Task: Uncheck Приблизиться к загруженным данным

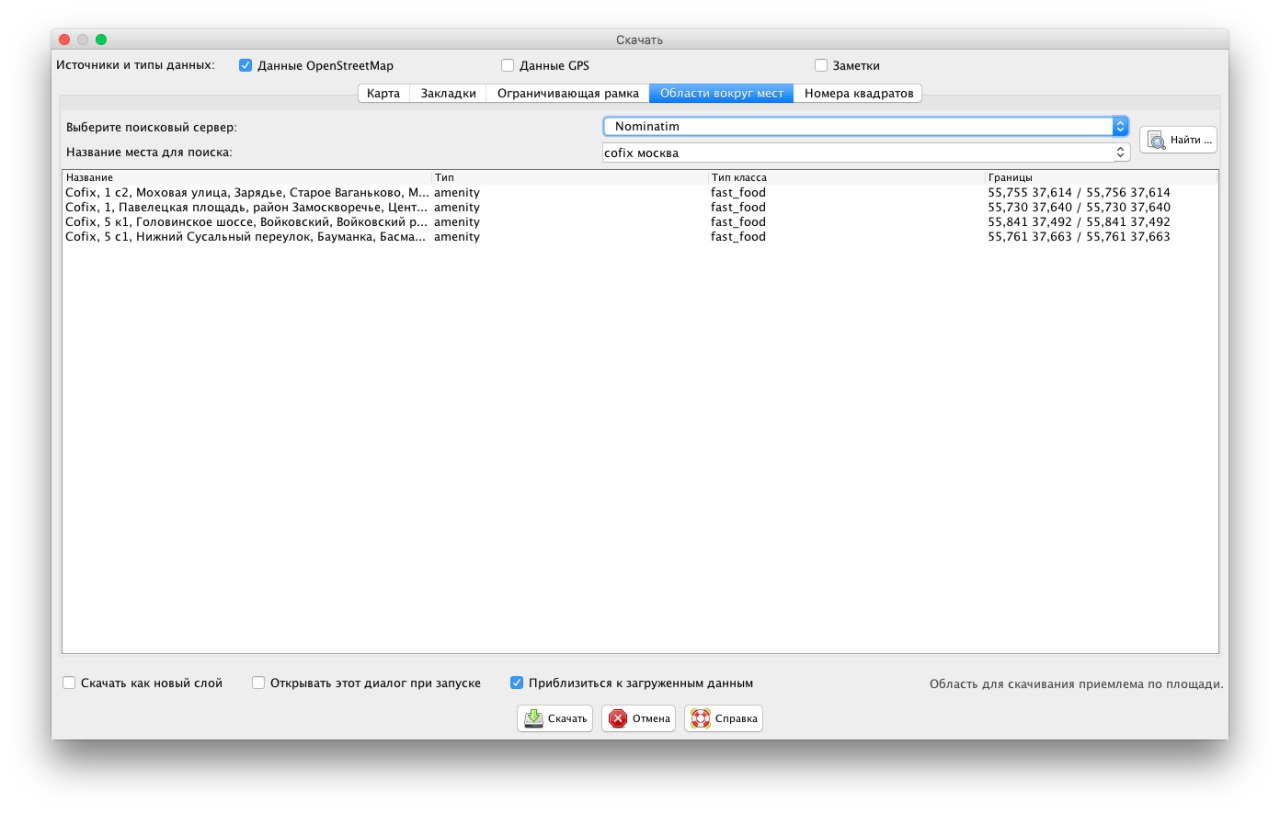Action: [516, 683]
